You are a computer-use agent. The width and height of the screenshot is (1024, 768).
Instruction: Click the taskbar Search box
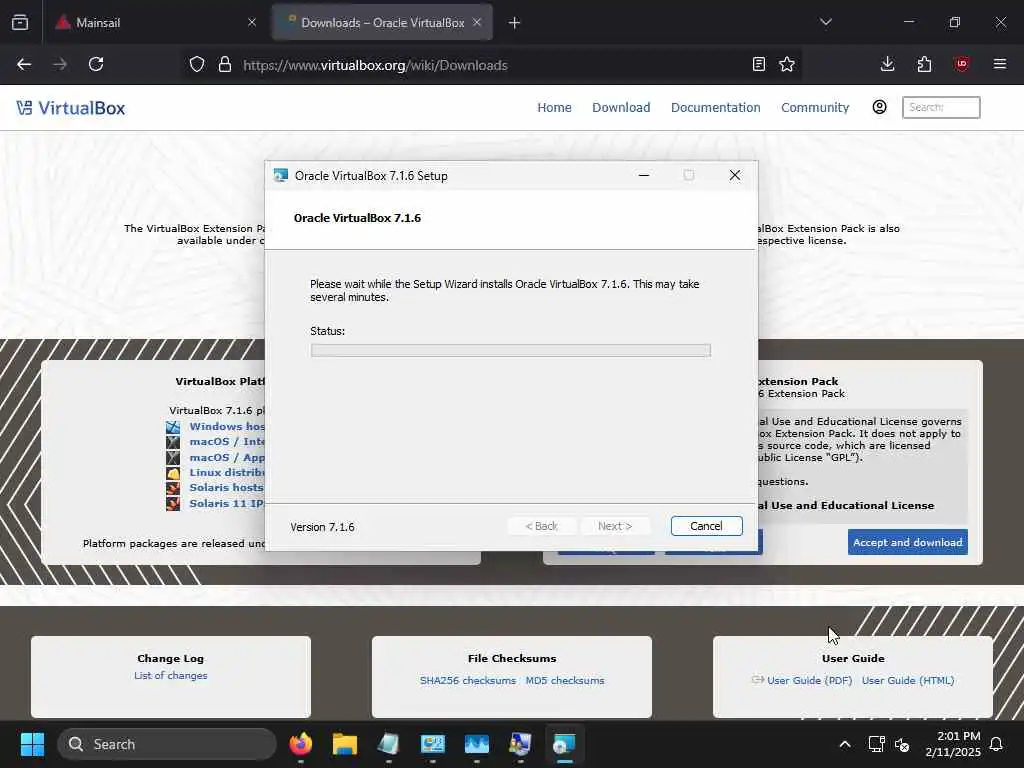coord(167,744)
